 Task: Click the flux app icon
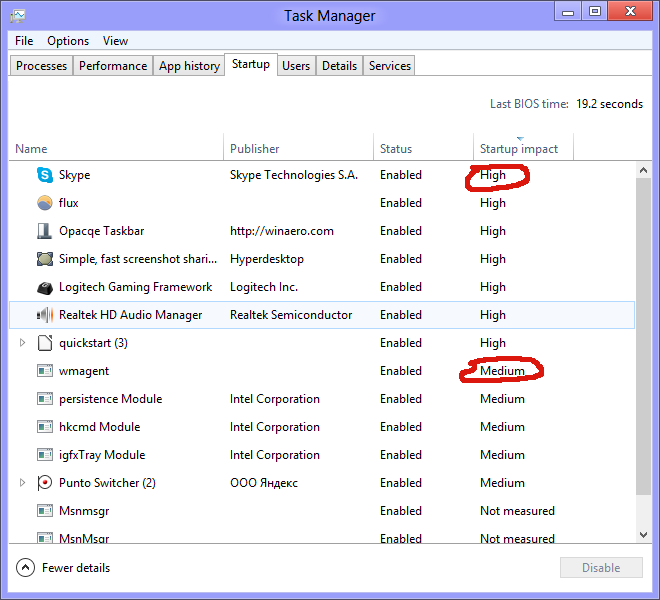pos(45,203)
